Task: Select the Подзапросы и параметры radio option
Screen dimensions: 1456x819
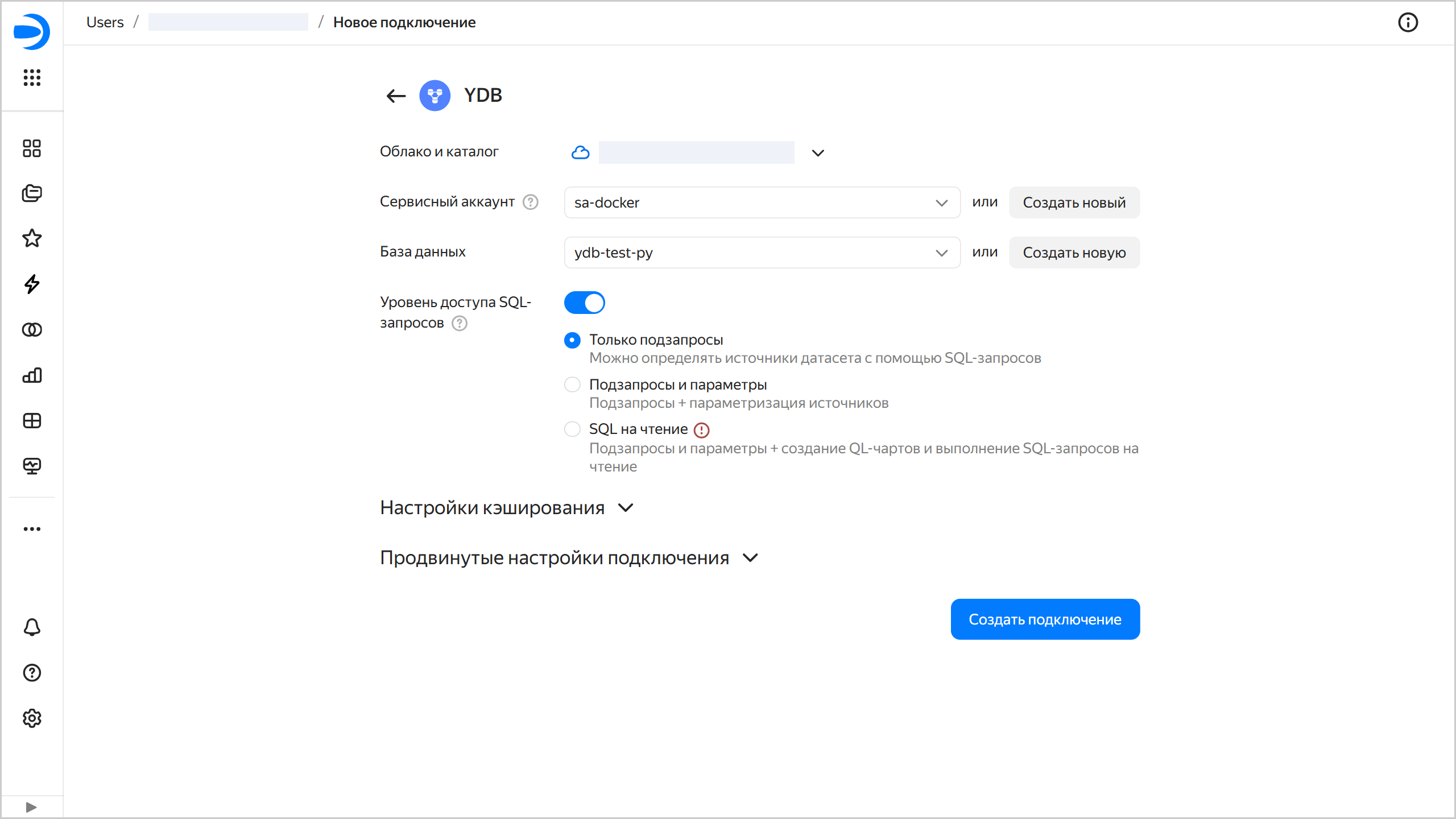Action: pyautogui.click(x=572, y=384)
